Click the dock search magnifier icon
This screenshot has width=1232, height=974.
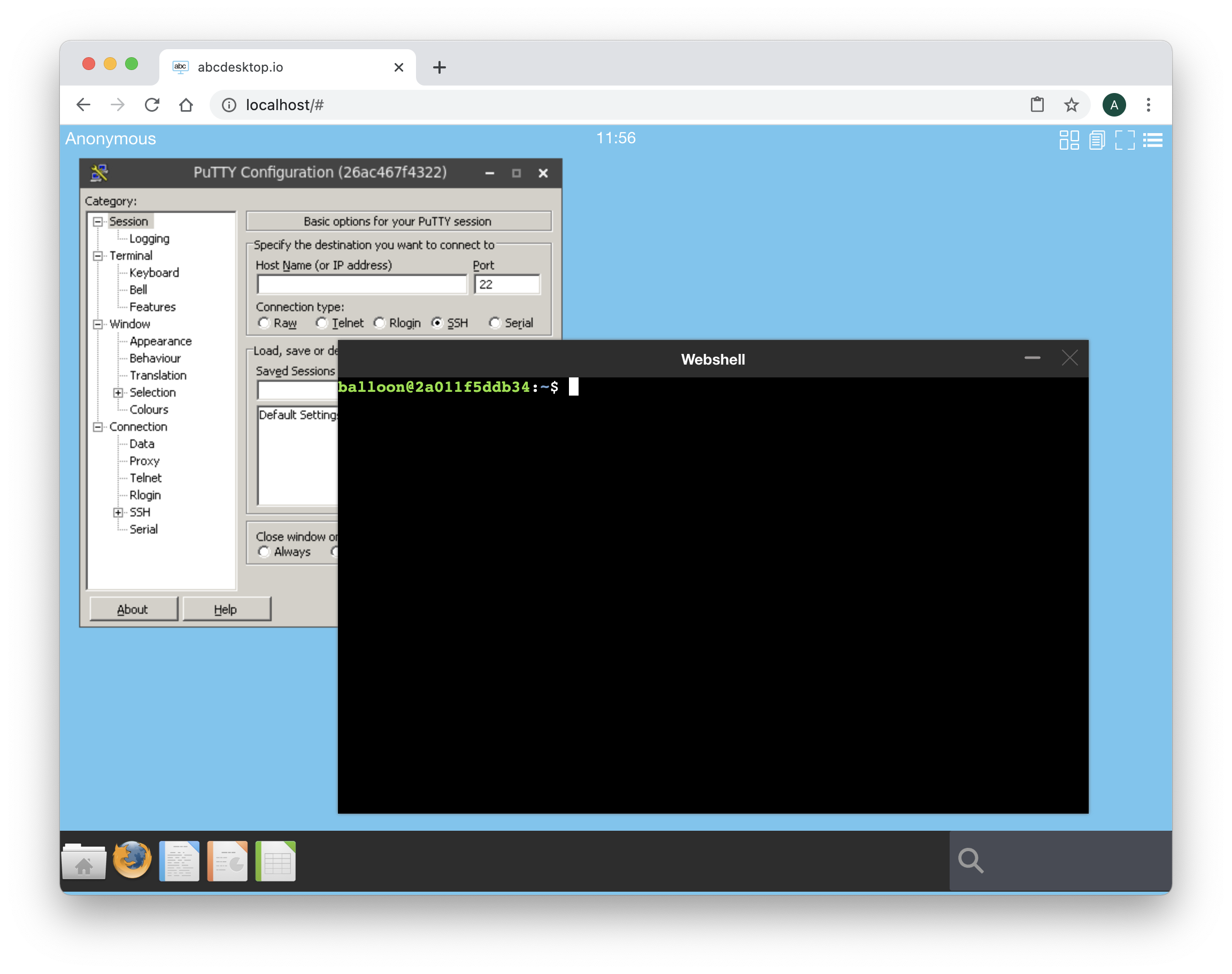pos(970,861)
